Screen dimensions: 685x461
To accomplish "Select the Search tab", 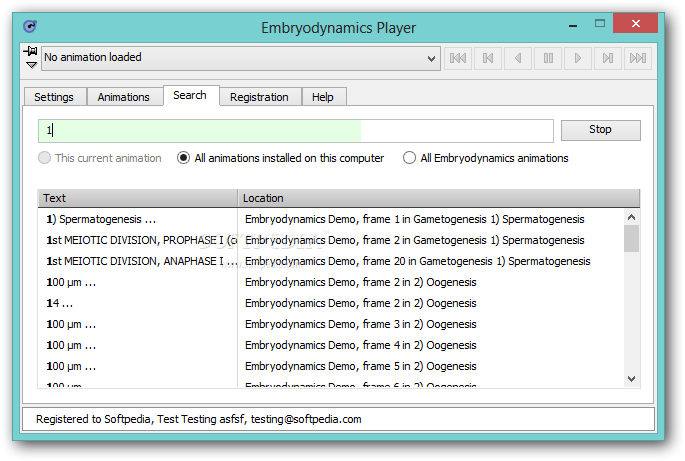I will click(190, 95).
